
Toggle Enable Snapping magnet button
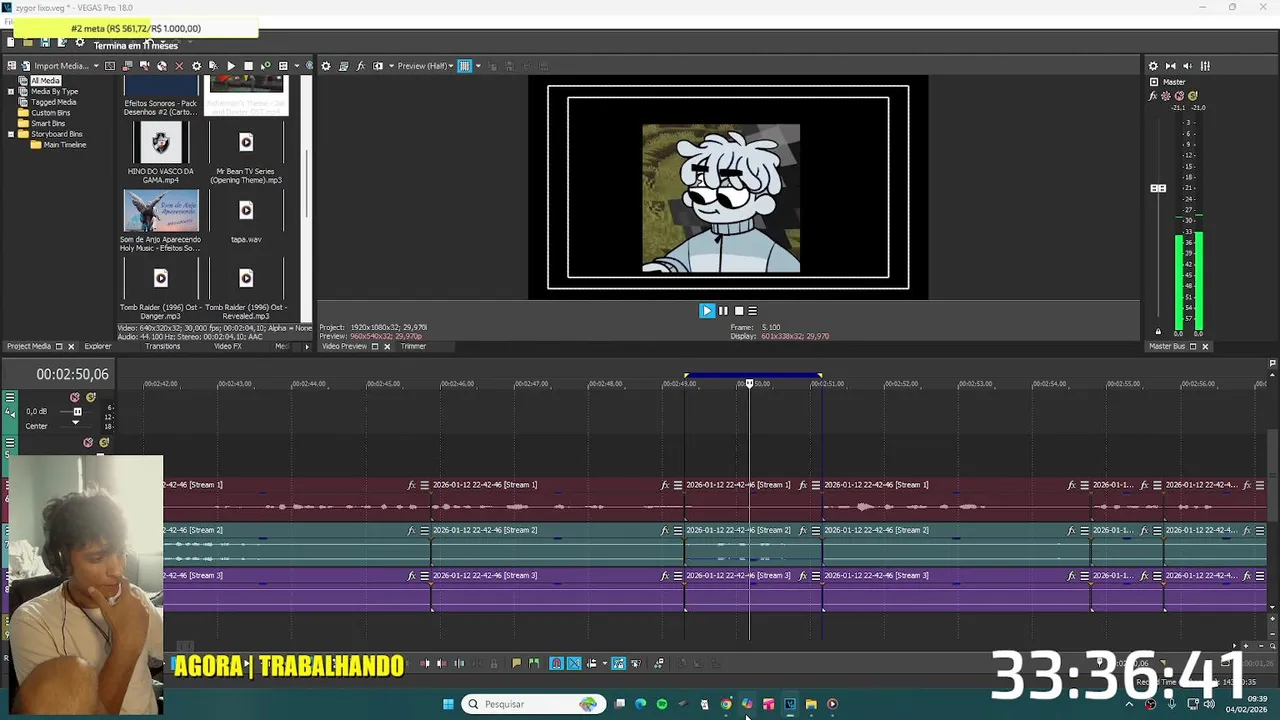pos(557,663)
